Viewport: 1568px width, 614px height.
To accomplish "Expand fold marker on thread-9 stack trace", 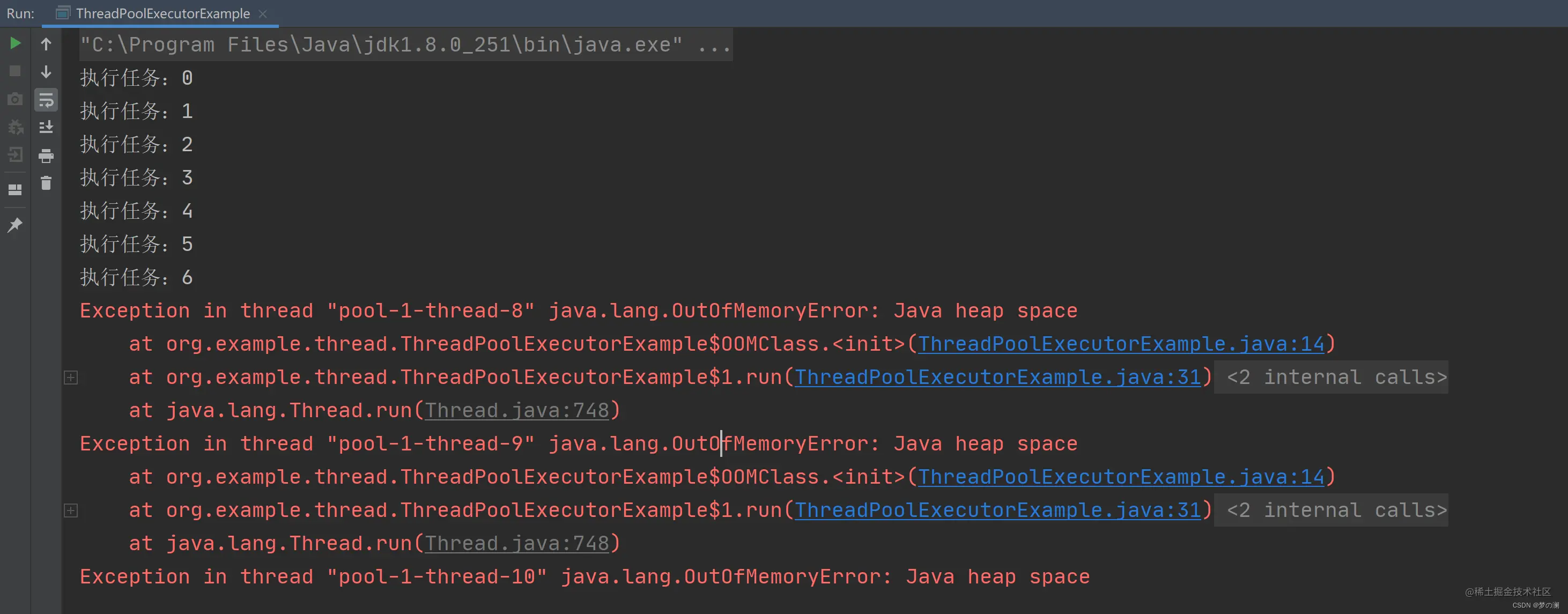I will pos(71,511).
